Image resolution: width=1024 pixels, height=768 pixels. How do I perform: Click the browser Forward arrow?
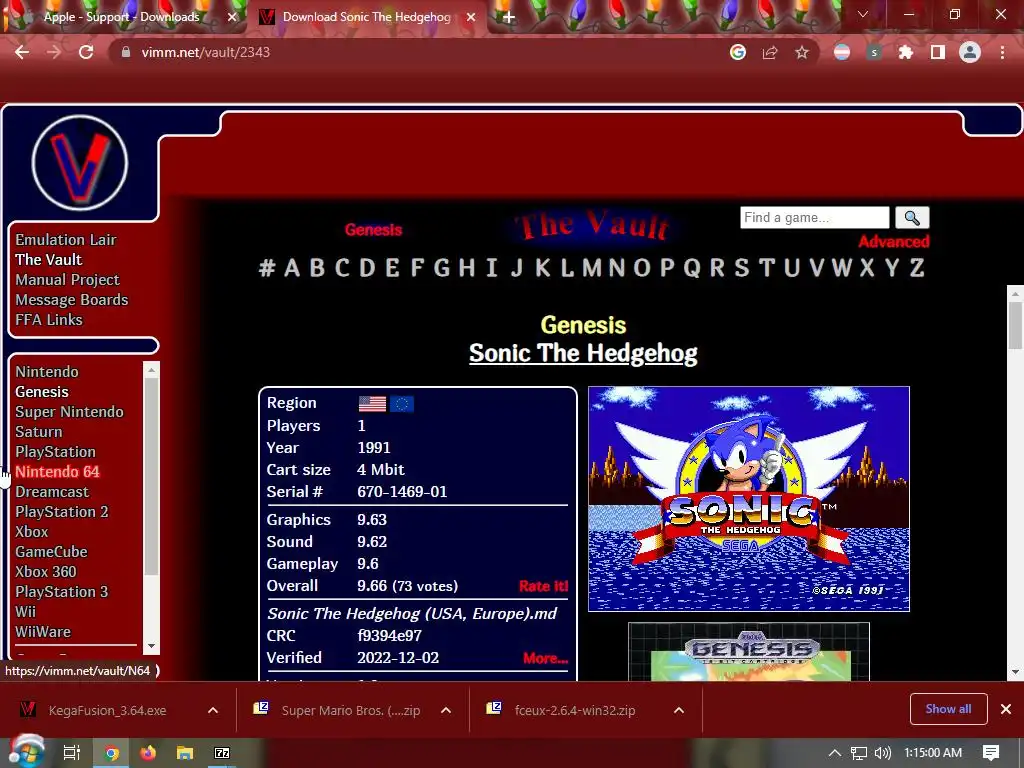[x=54, y=52]
